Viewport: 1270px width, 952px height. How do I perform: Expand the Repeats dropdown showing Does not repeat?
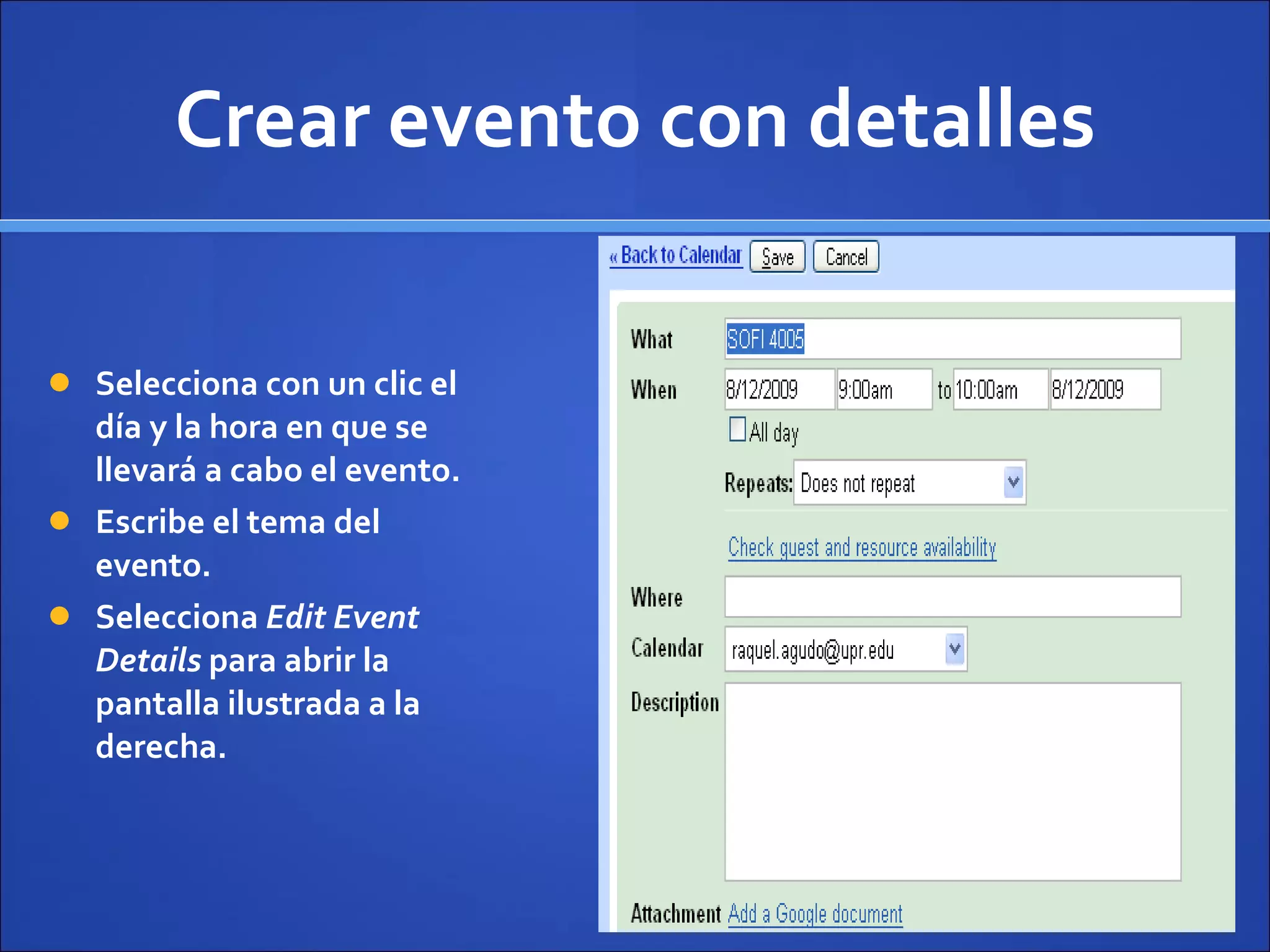tap(910, 483)
